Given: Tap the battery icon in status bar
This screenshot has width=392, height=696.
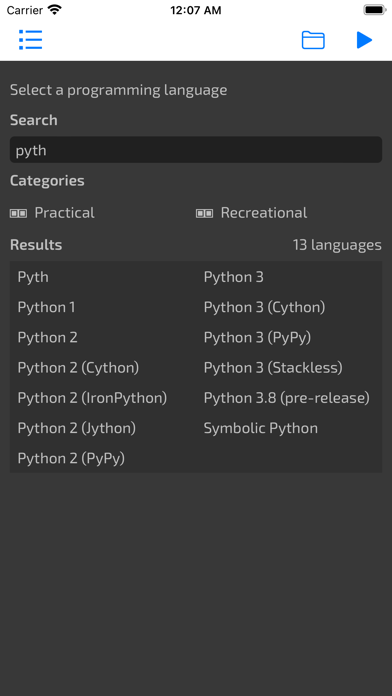Looking at the screenshot, I should 375,10.
